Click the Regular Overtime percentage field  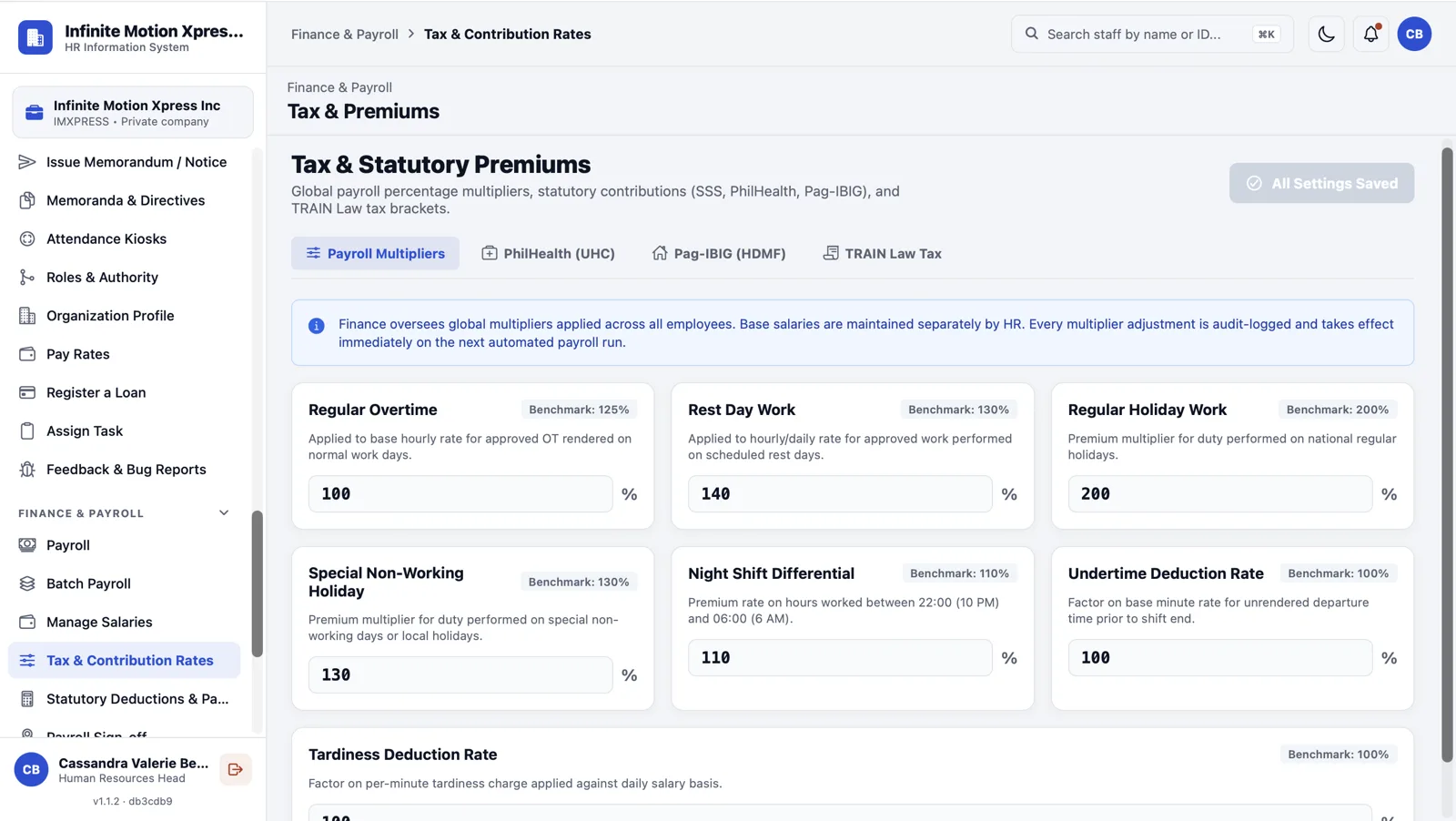pos(460,493)
